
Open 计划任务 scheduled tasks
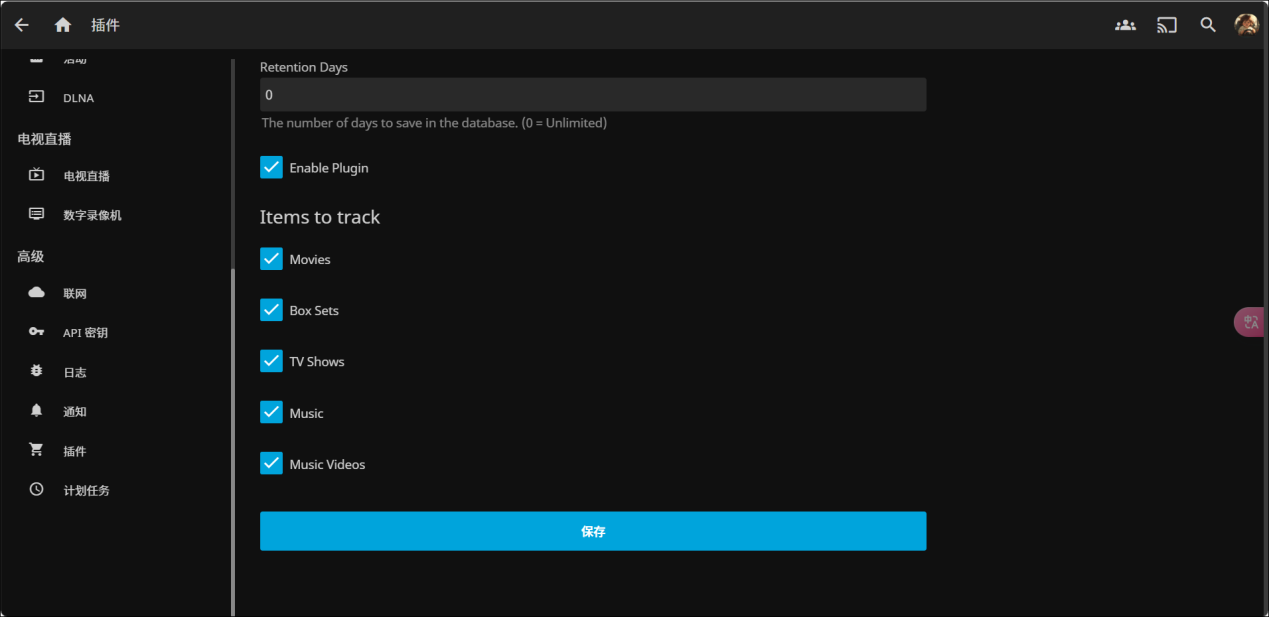86,491
